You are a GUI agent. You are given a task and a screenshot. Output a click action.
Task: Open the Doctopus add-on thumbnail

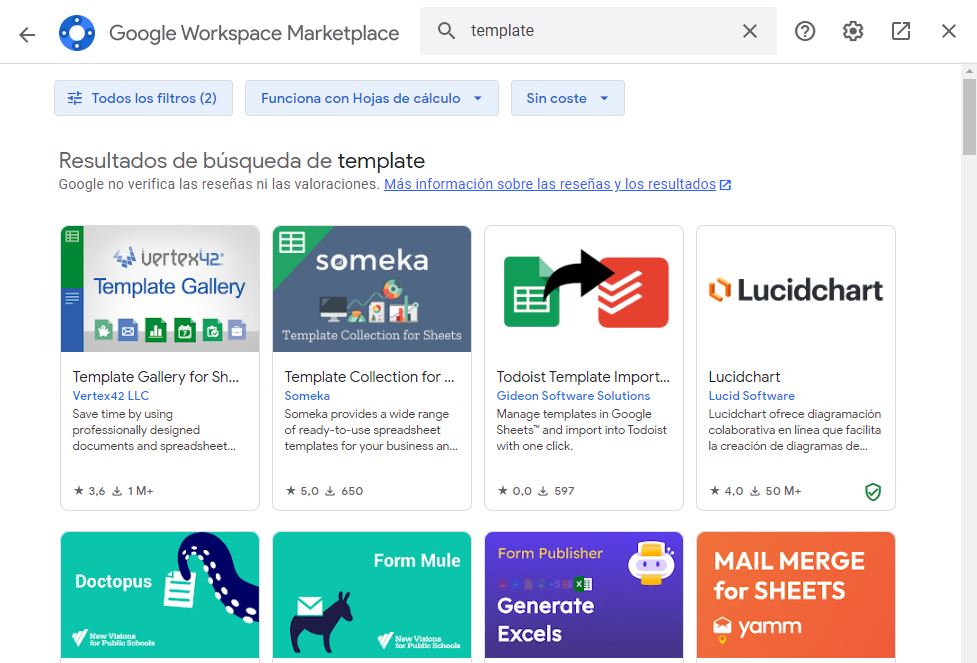click(160, 595)
